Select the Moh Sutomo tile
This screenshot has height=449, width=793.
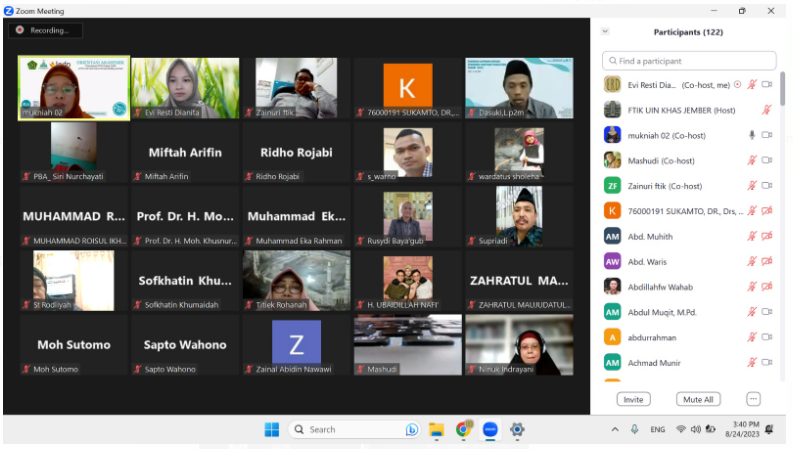[74, 345]
